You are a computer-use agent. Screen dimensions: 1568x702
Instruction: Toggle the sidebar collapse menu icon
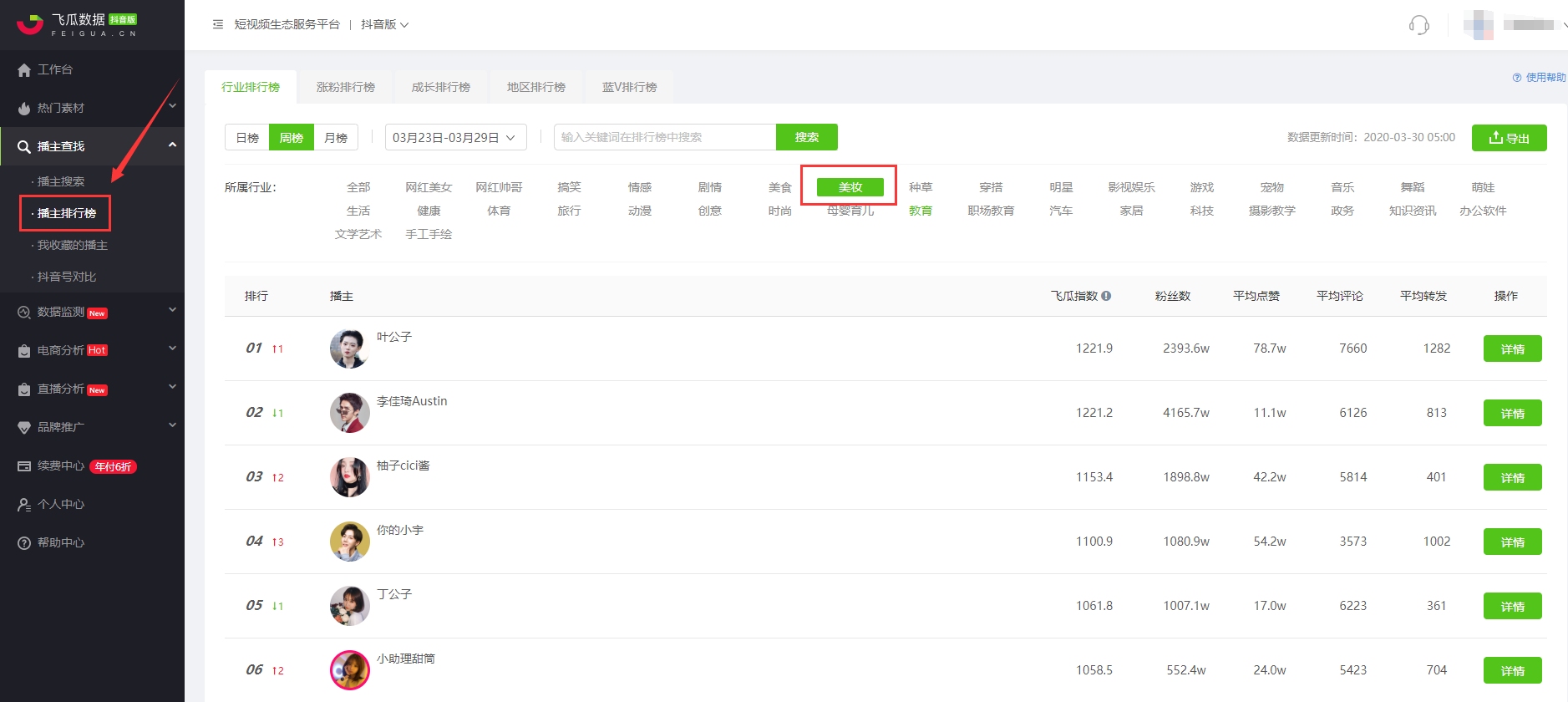[218, 24]
